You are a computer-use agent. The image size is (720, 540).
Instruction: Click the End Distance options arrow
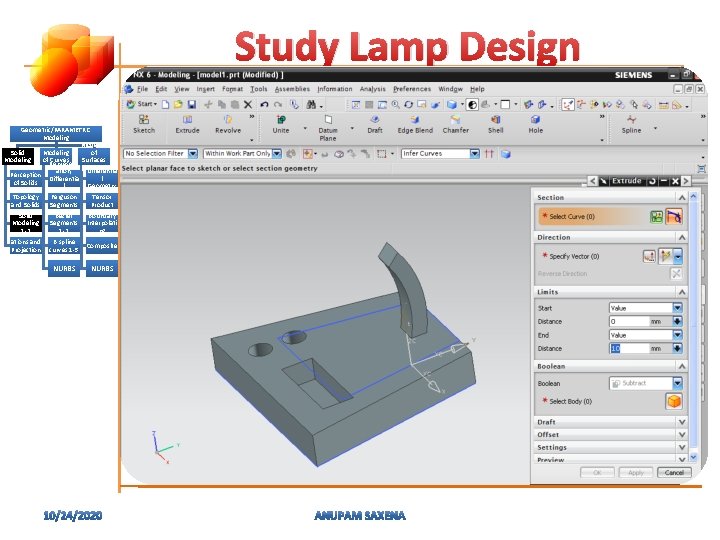pos(677,349)
